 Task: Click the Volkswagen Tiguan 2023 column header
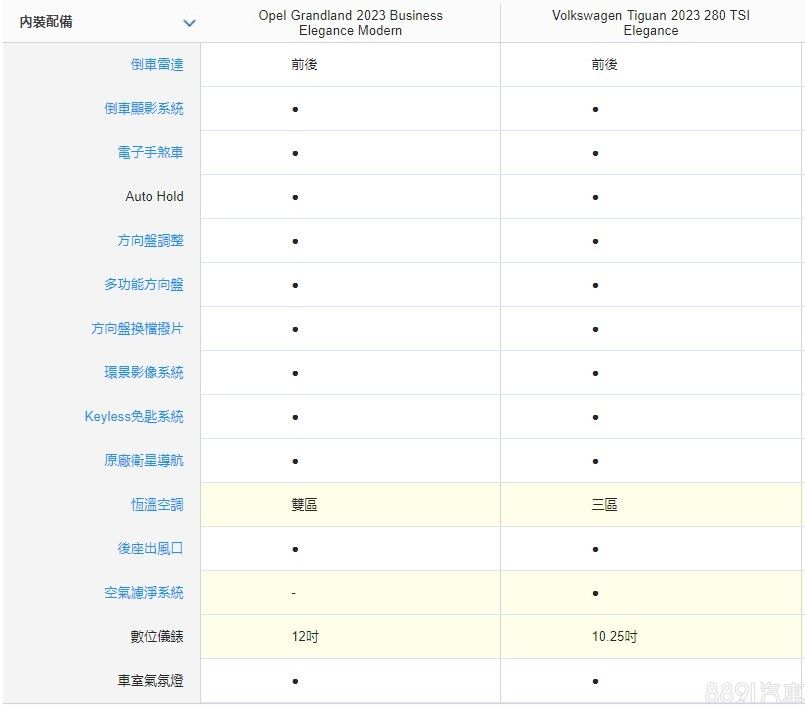pos(651,23)
